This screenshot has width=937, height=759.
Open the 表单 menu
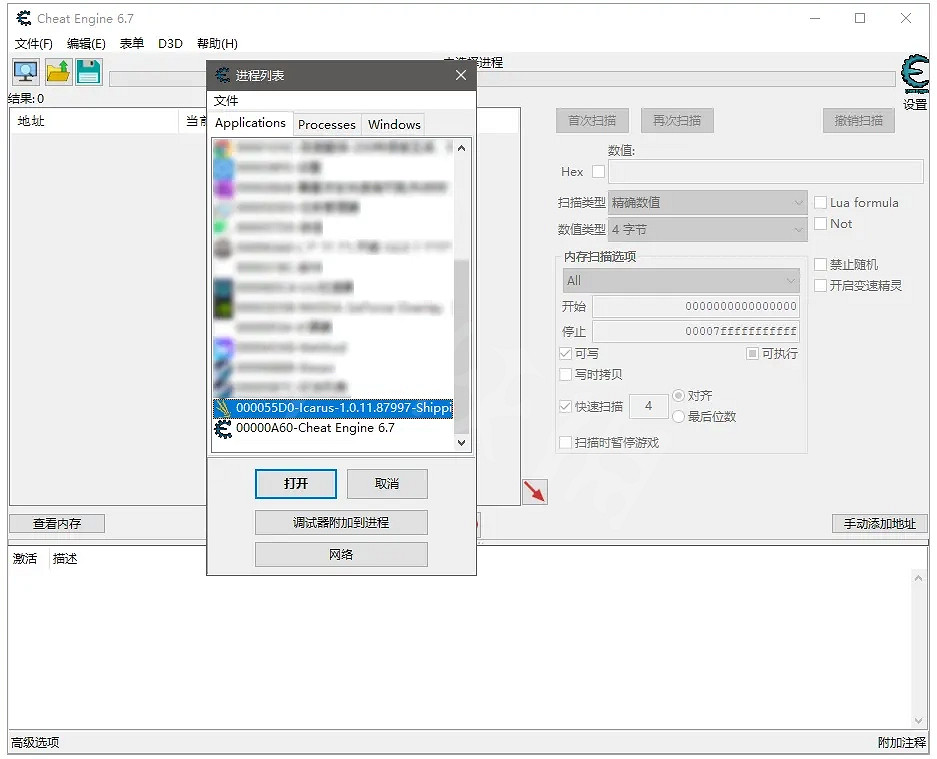132,44
